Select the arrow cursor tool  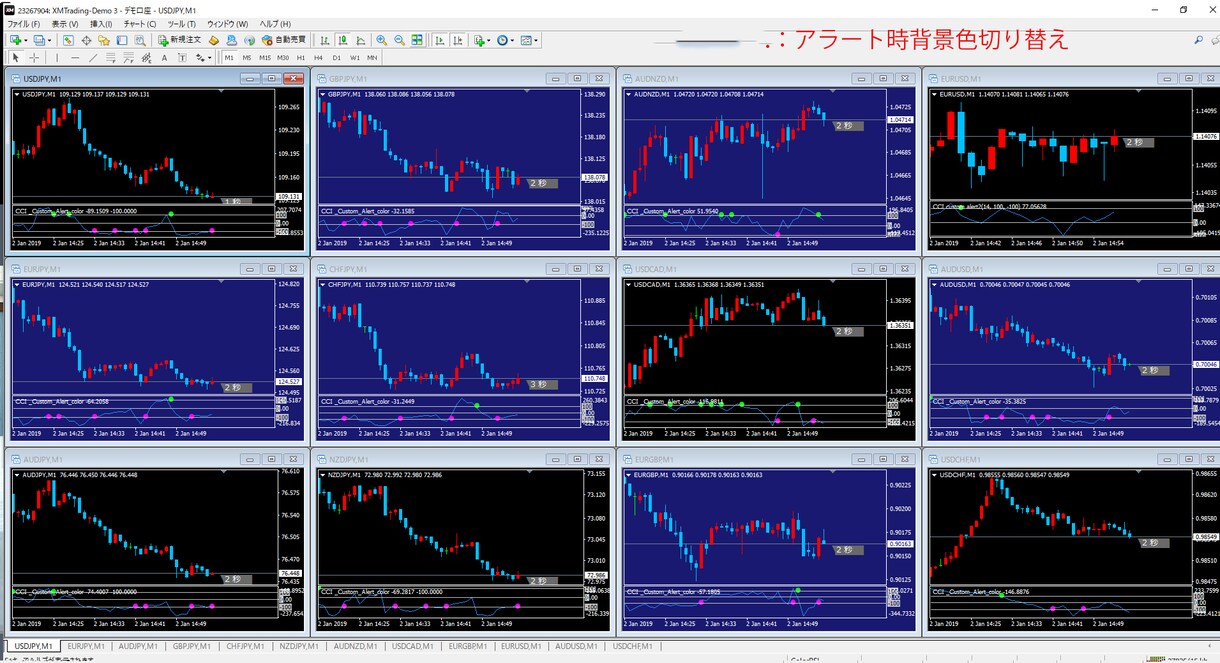click(16, 58)
